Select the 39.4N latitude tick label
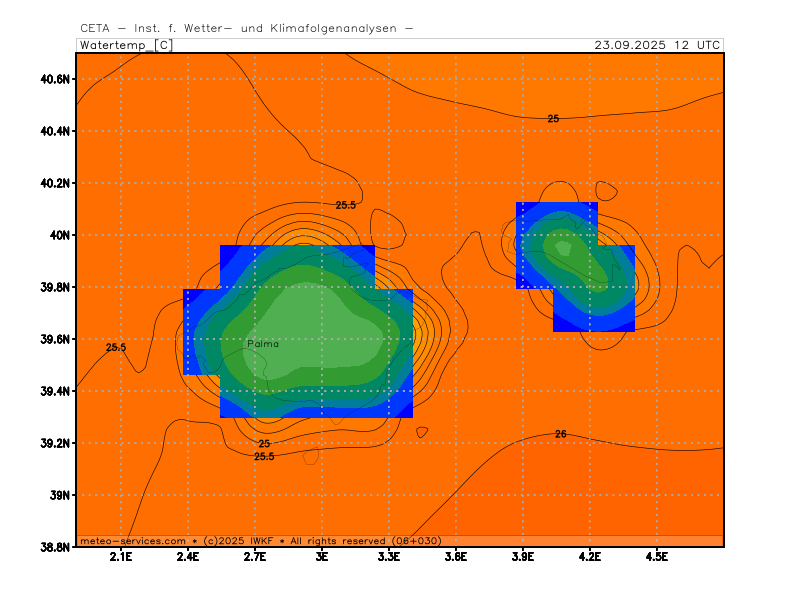This screenshot has height=600, width=800. (x=55, y=391)
